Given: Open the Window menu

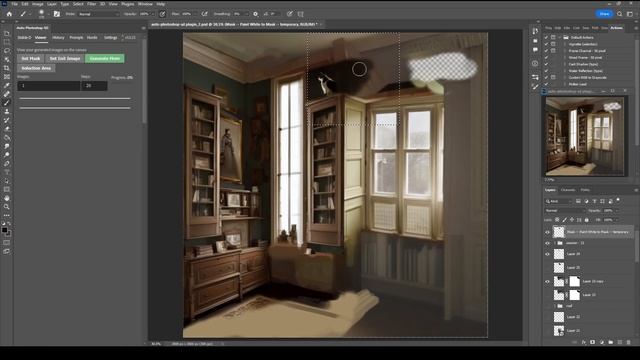Looking at the screenshot, I should click(145, 4).
